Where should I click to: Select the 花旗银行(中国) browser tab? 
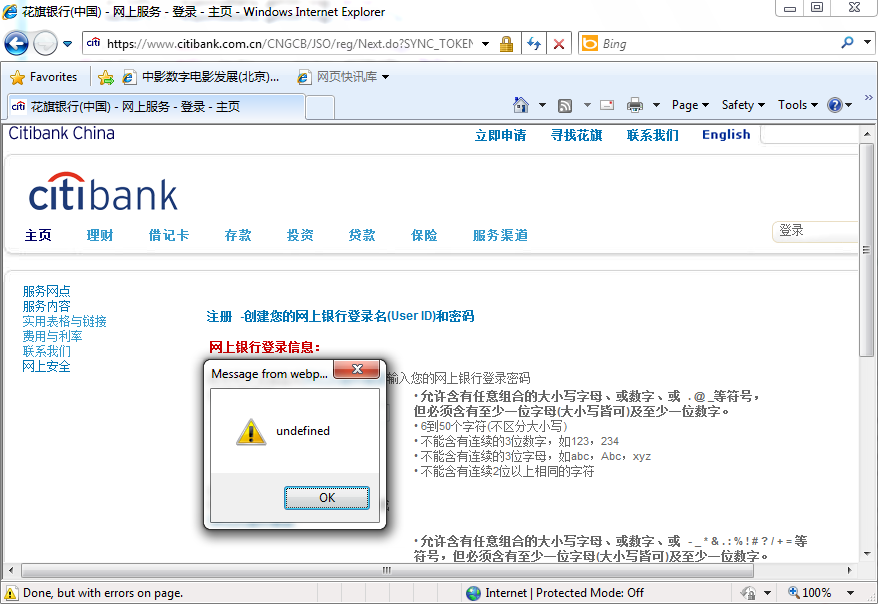[x=156, y=106]
